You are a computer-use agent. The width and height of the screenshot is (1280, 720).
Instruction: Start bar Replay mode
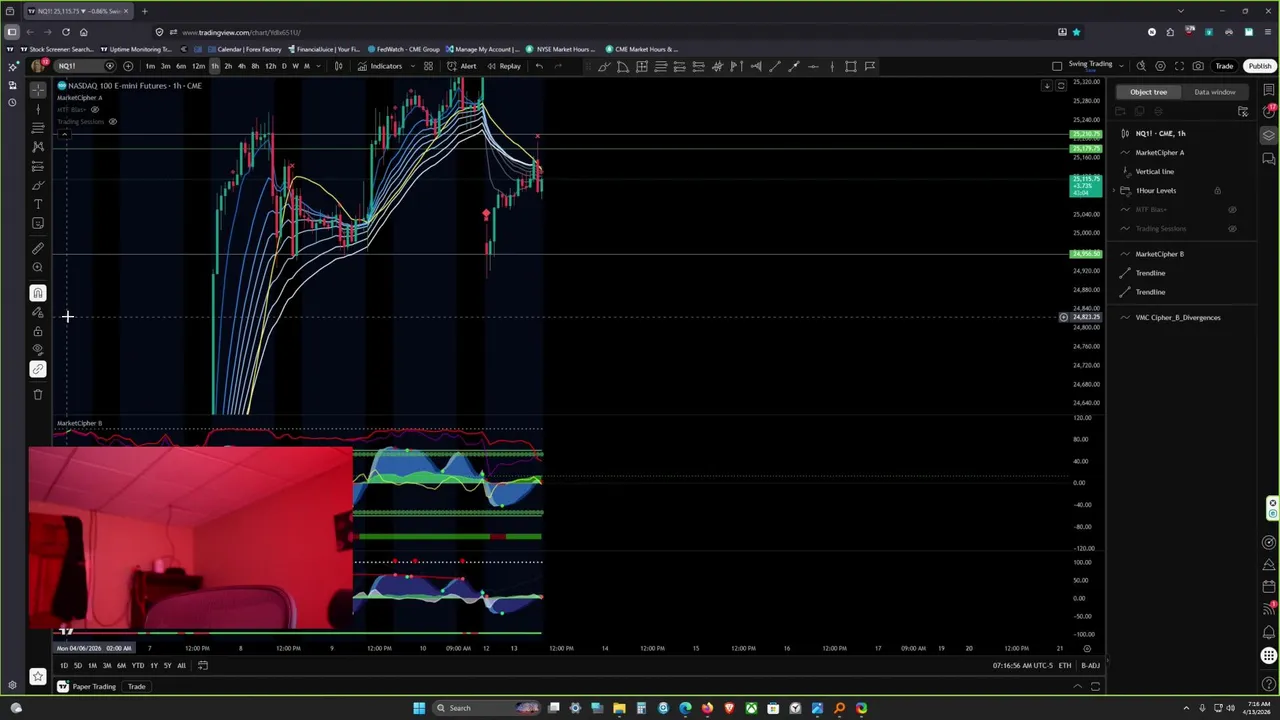(x=504, y=66)
